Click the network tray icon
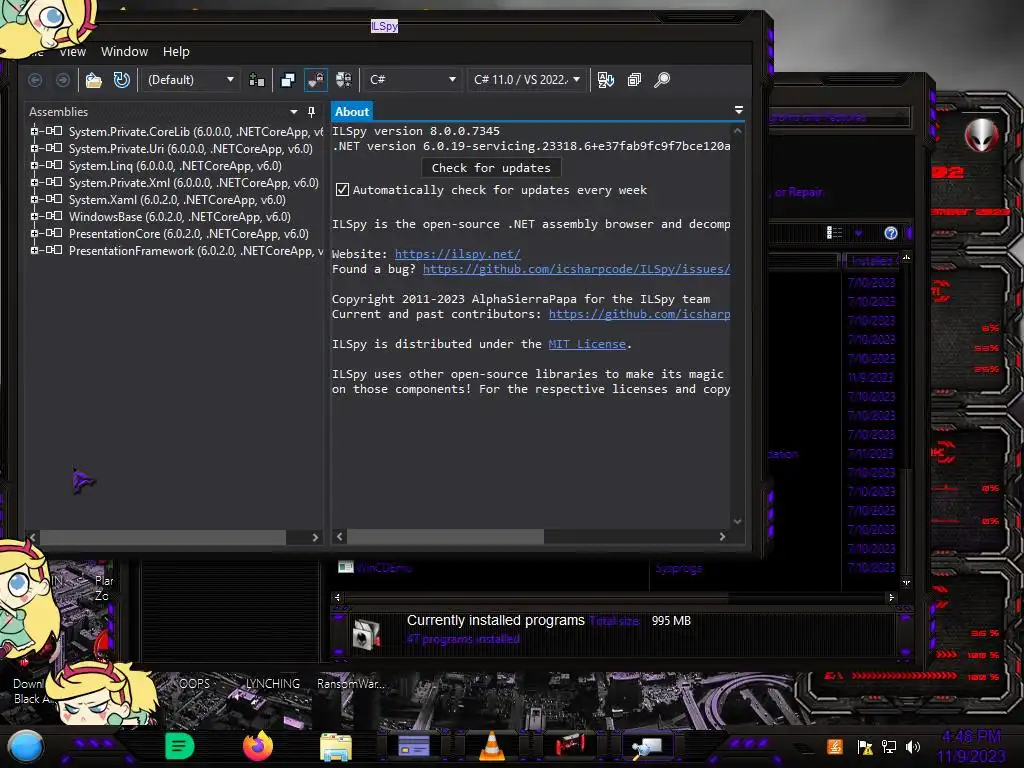 coord(889,746)
